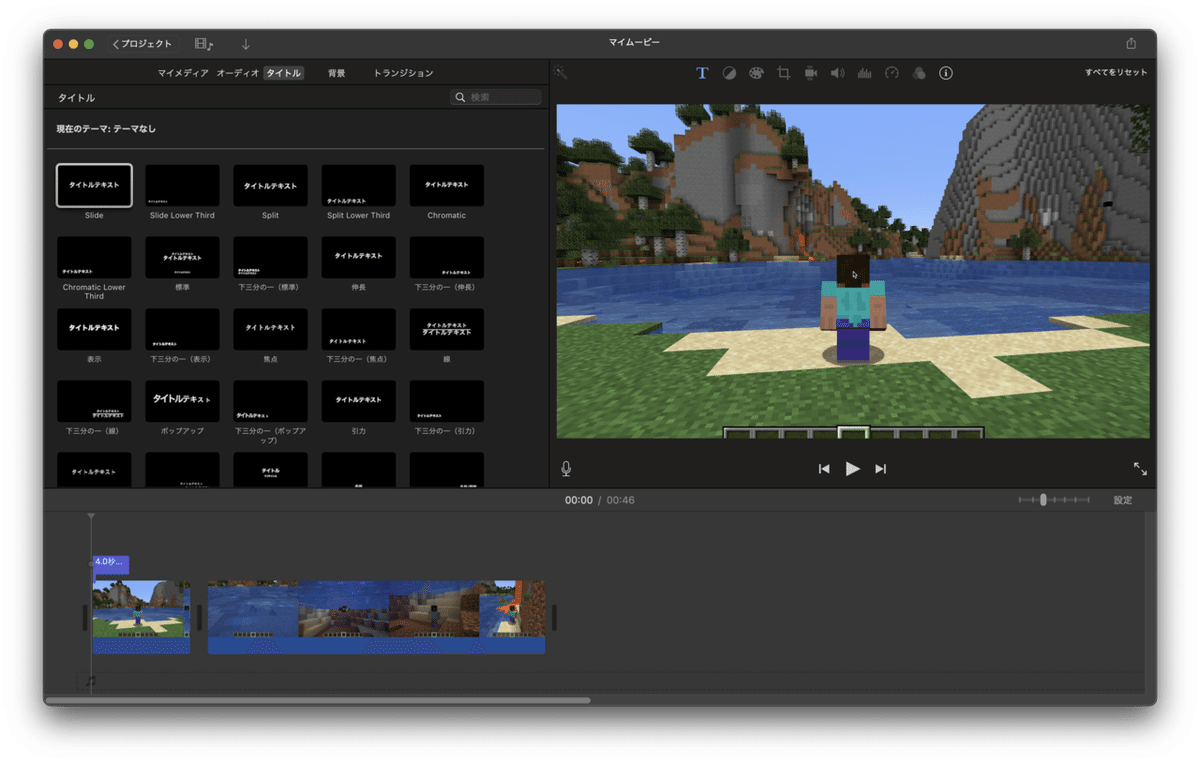Open the speed (speedometer) tool
1200x763 pixels.
[892, 73]
